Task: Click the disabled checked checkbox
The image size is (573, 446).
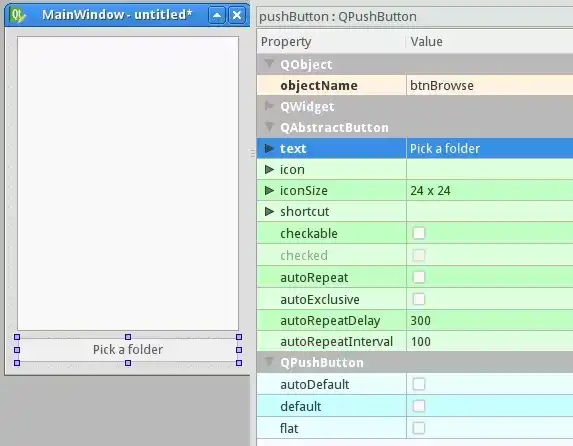Action: pyautogui.click(x=419, y=255)
